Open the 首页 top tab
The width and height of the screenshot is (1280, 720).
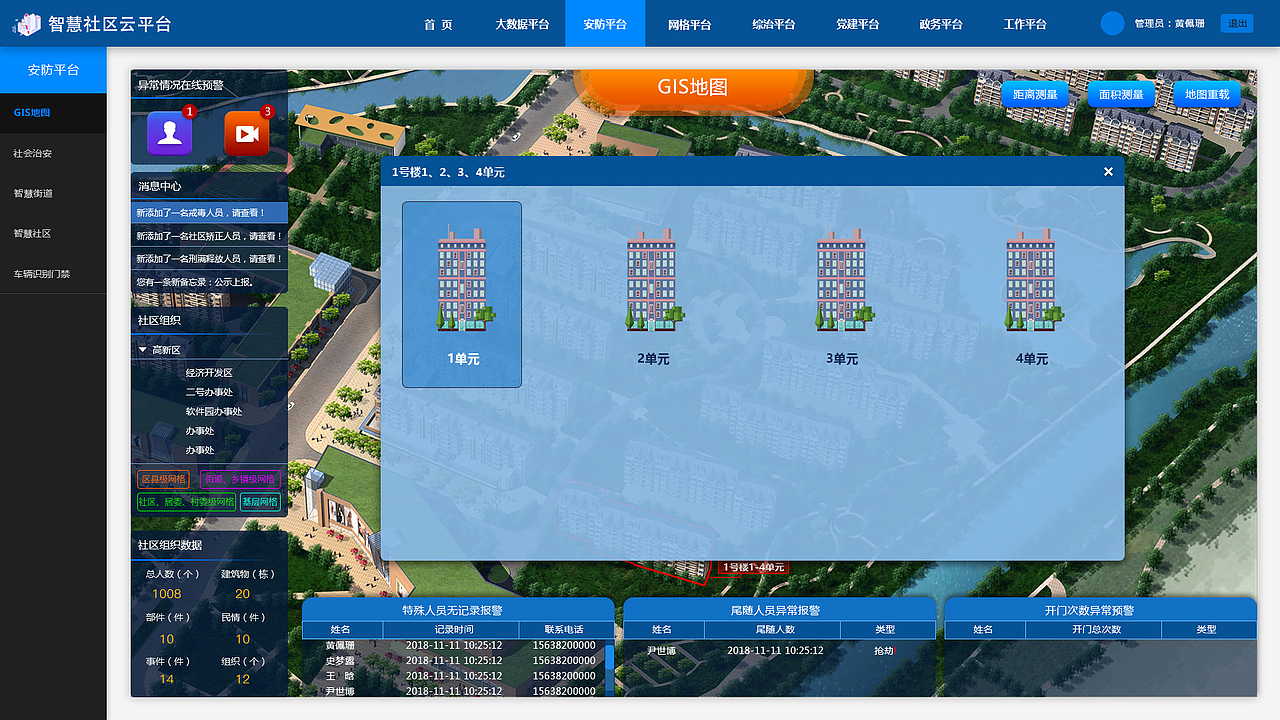pyautogui.click(x=438, y=24)
